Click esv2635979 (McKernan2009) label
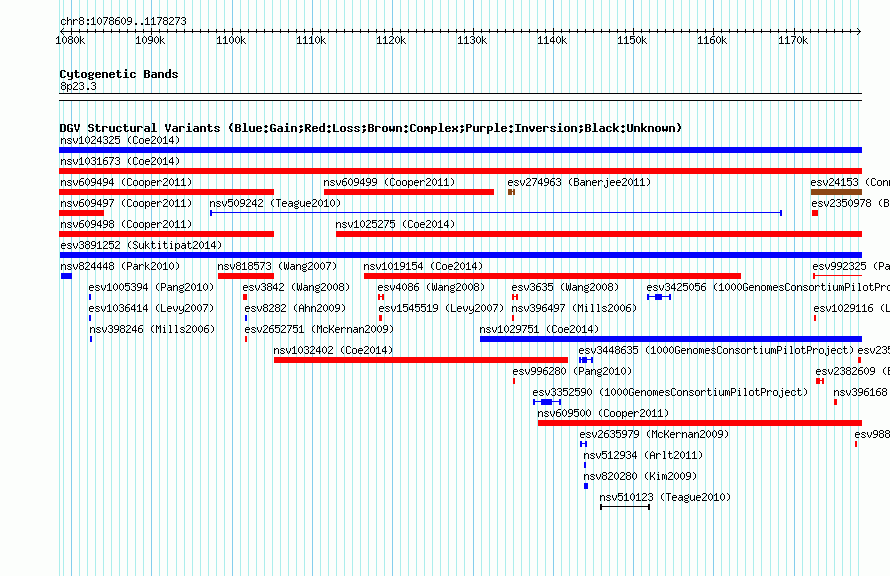The image size is (890, 576). click(654, 434)
